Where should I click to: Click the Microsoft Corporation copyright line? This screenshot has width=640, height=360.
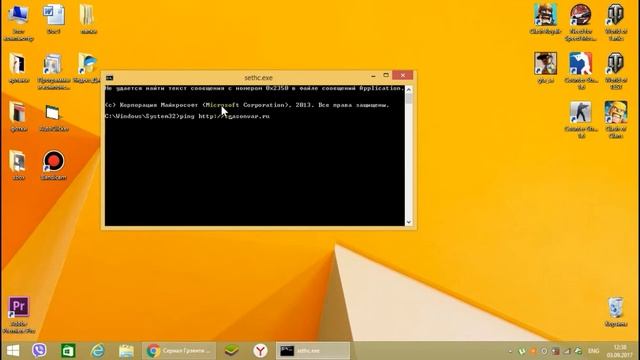pyautogui.click(x=247, y=105)
